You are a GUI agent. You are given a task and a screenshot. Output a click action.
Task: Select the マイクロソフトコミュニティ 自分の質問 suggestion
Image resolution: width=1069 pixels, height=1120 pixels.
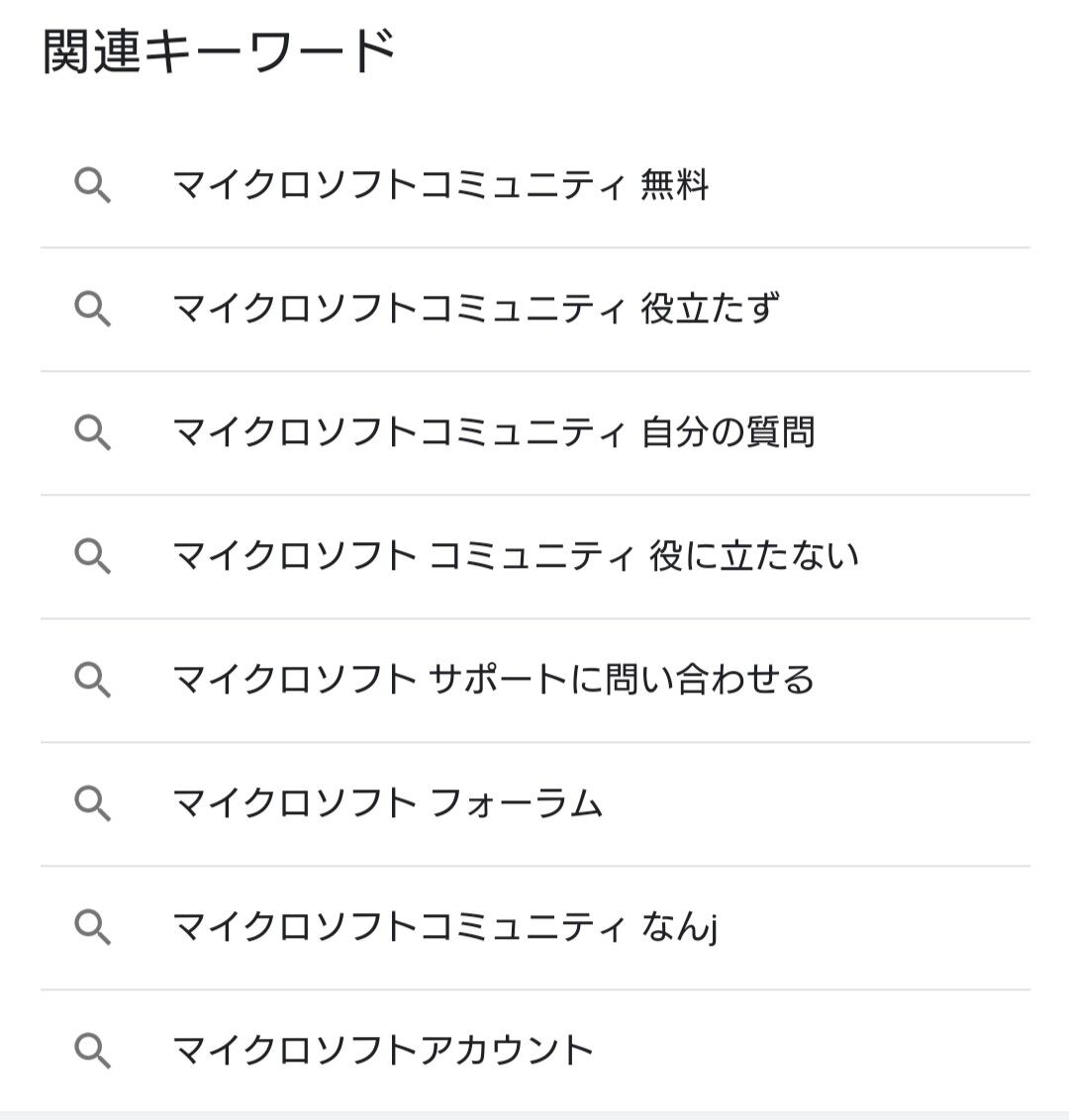pyautogui.click(x=493, y=433)
